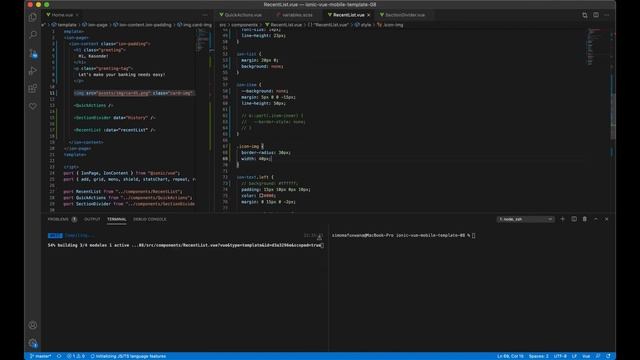Click the build progress line in left terminal
The height and width of the screenshot is (360, 640).
[186, 245]
